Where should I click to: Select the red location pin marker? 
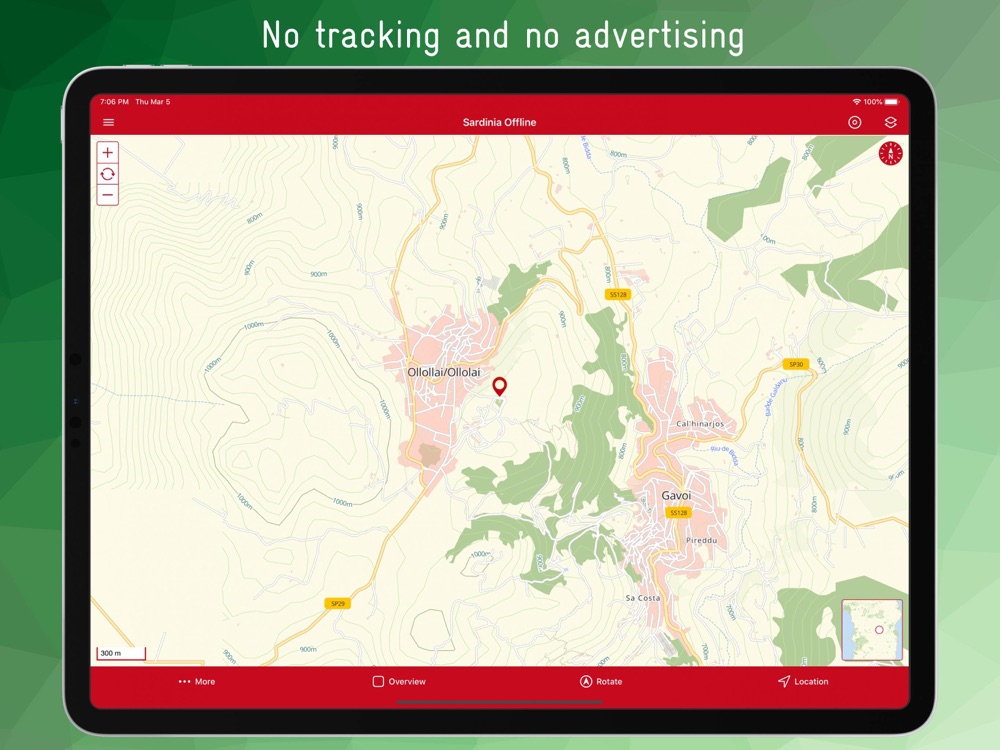tap(499, 386)
